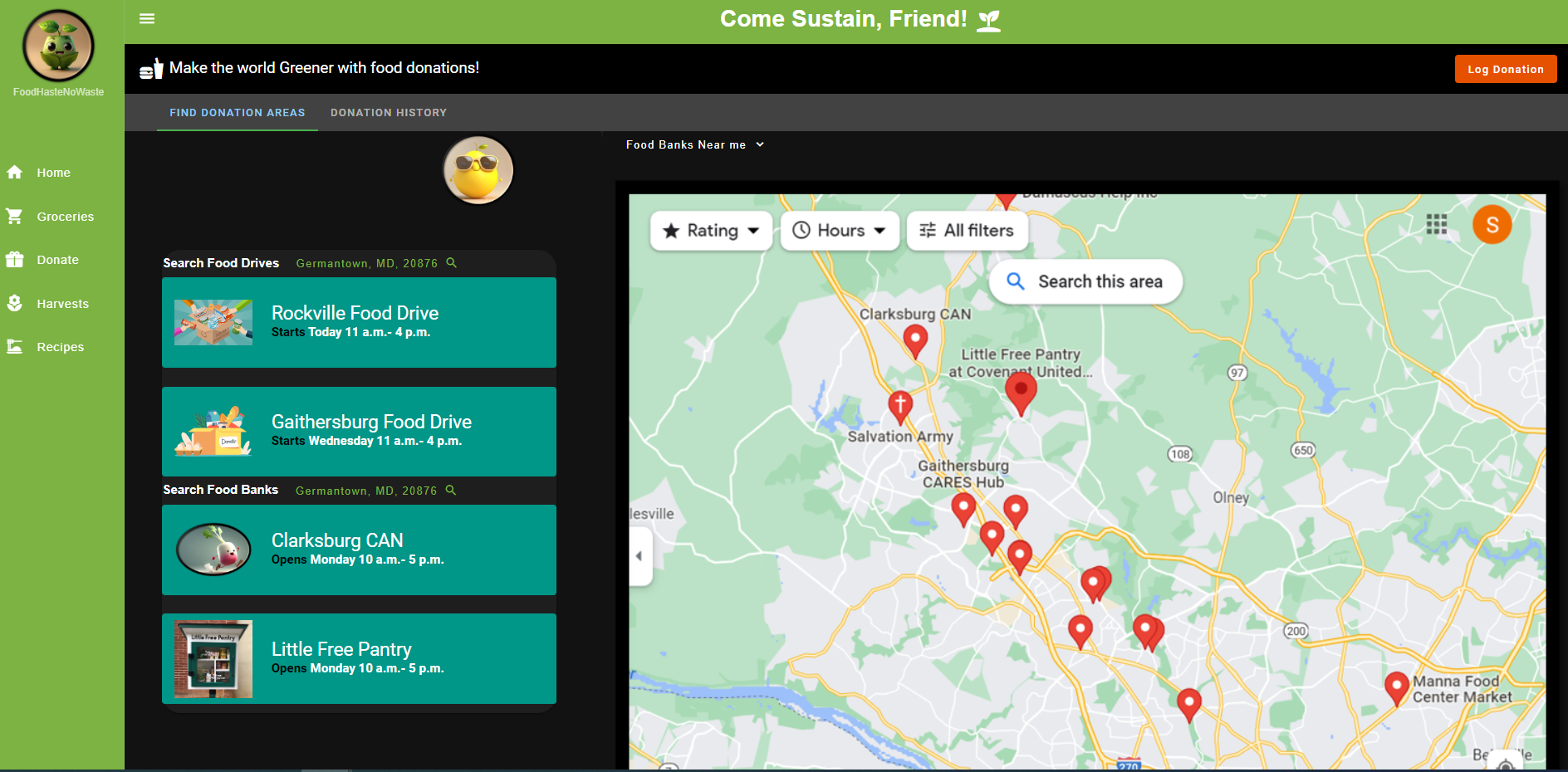Click the sprout icon beside the page title

[988, 20]
